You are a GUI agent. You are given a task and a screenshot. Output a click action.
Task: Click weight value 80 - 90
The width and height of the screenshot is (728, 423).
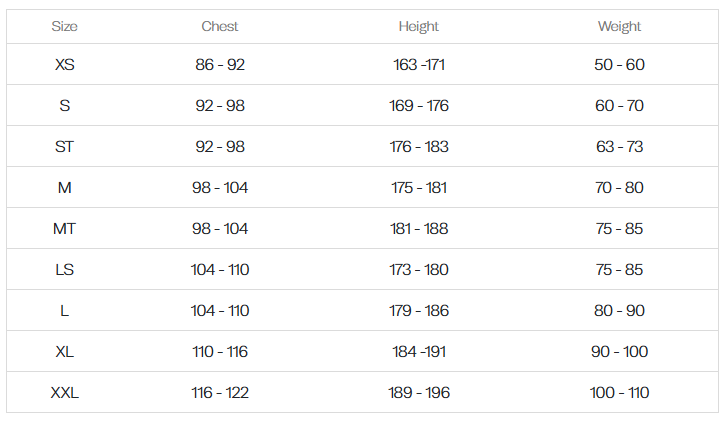coord(619,311)
